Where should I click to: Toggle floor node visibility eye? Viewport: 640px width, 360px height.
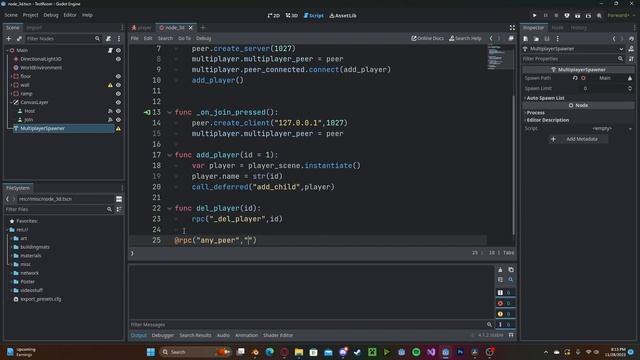[118, 76]
